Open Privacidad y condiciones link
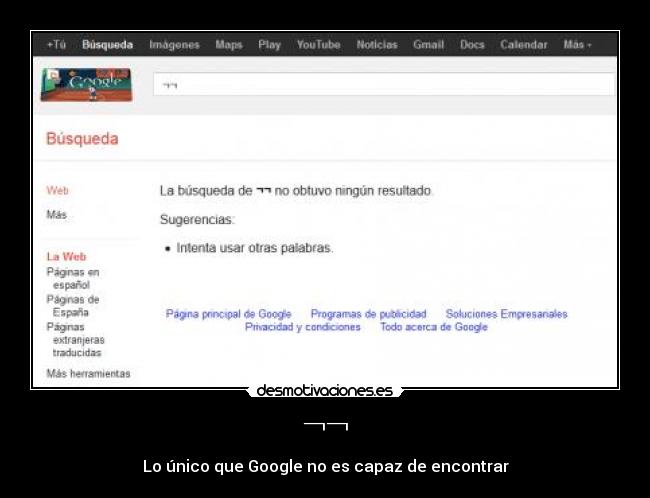 [x=303, y=327]
